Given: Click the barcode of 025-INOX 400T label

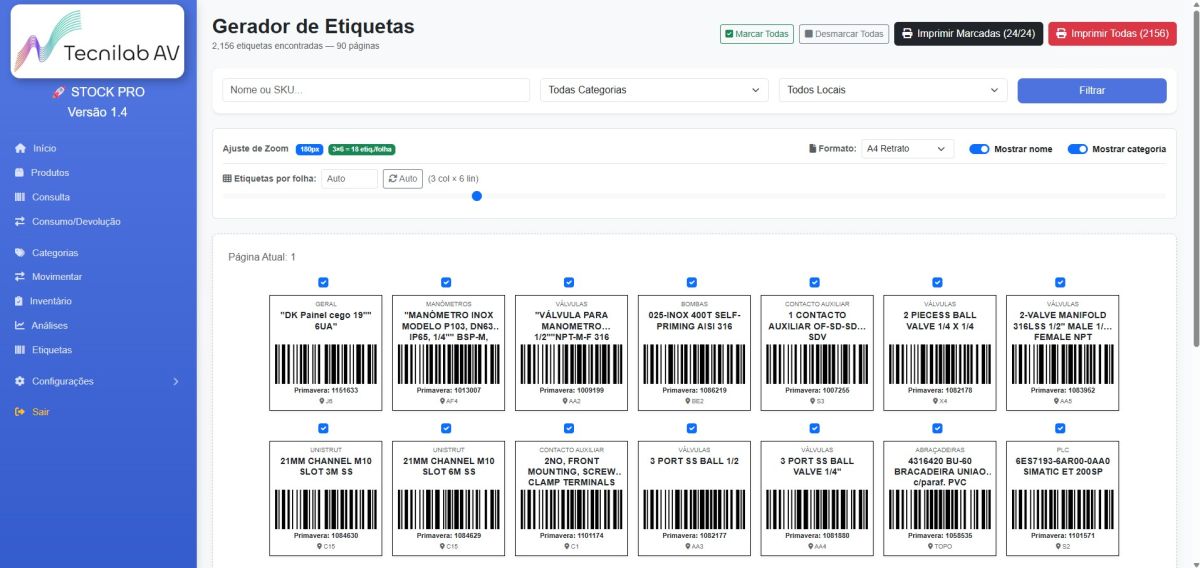Looking at the screenshot, I should (694, 364).
